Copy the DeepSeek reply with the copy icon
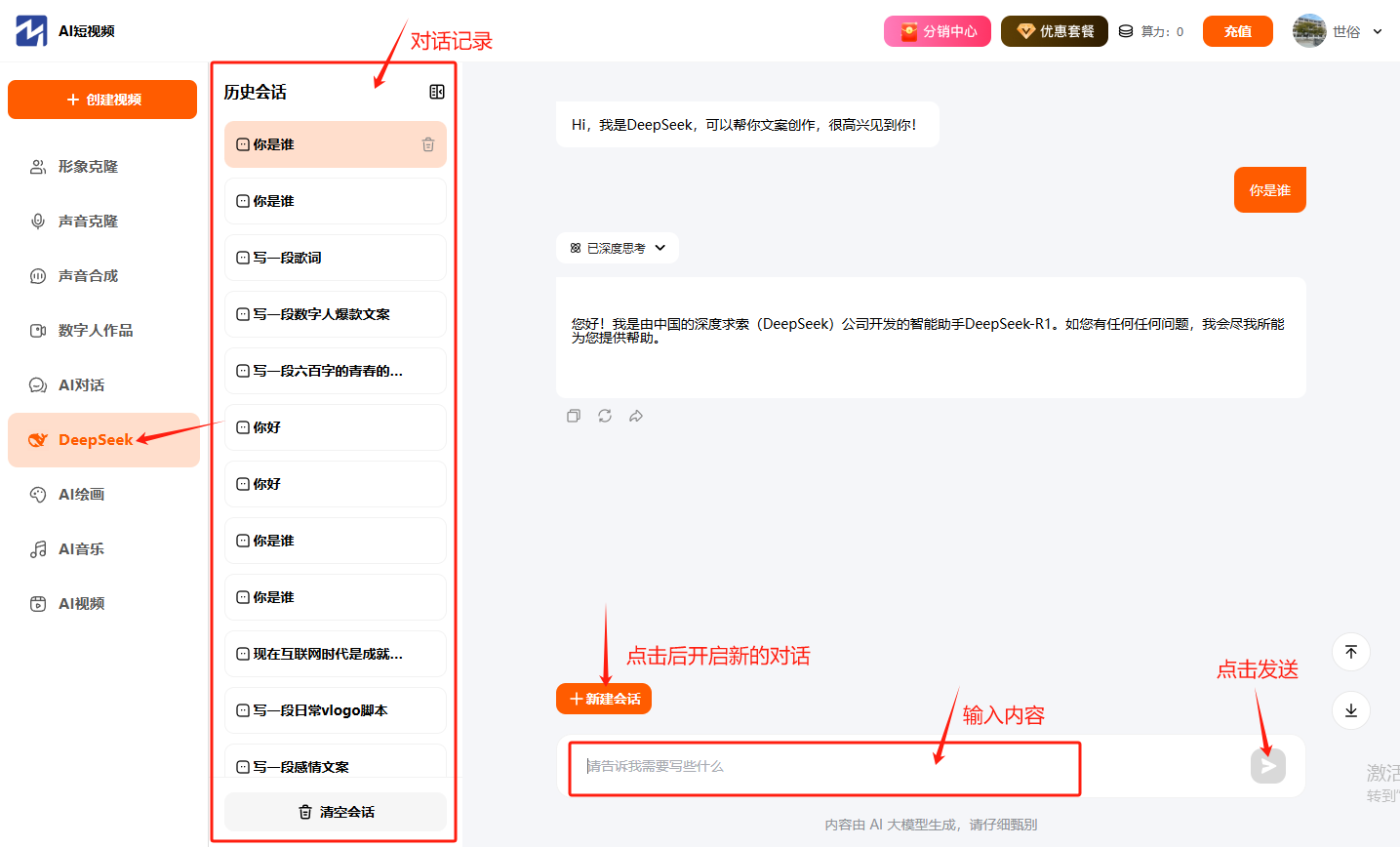 [x=574, y=416]
